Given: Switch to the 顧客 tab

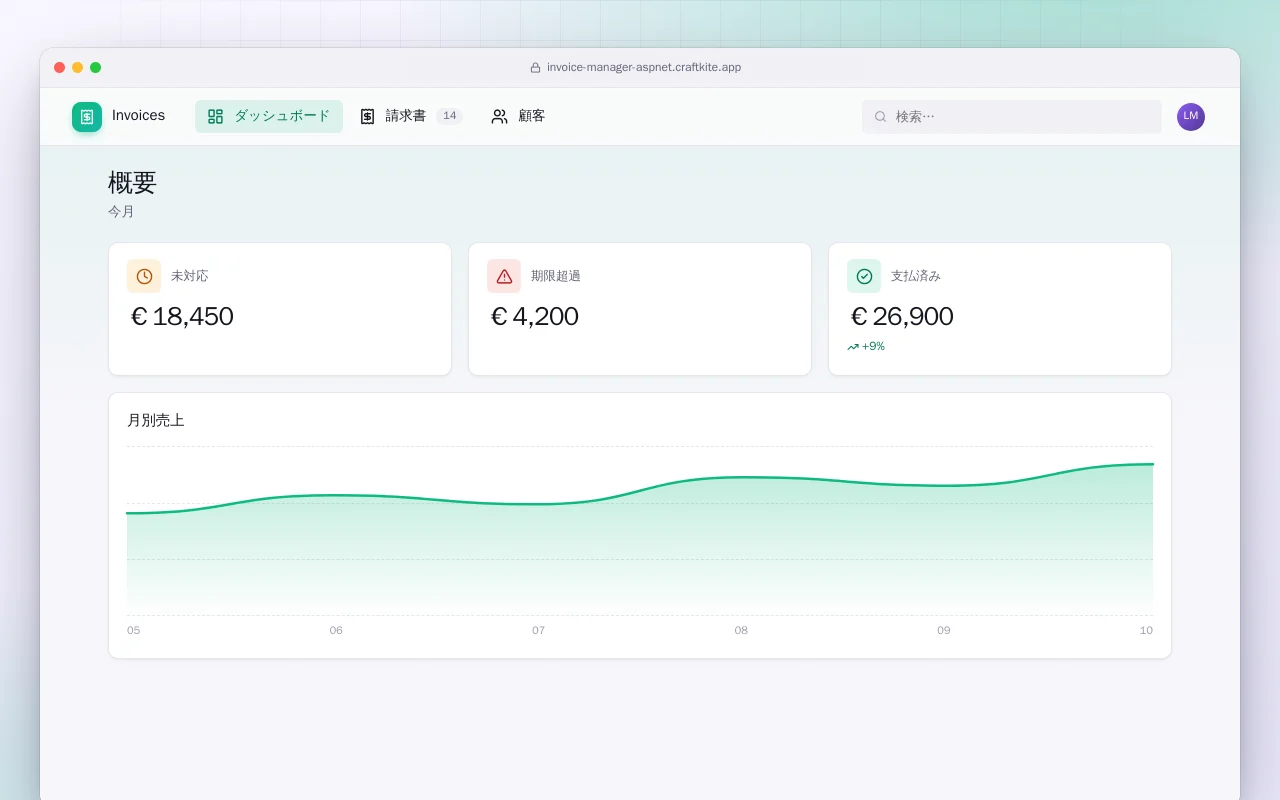Looking at the screenshot, I should [x=518, y=116].
